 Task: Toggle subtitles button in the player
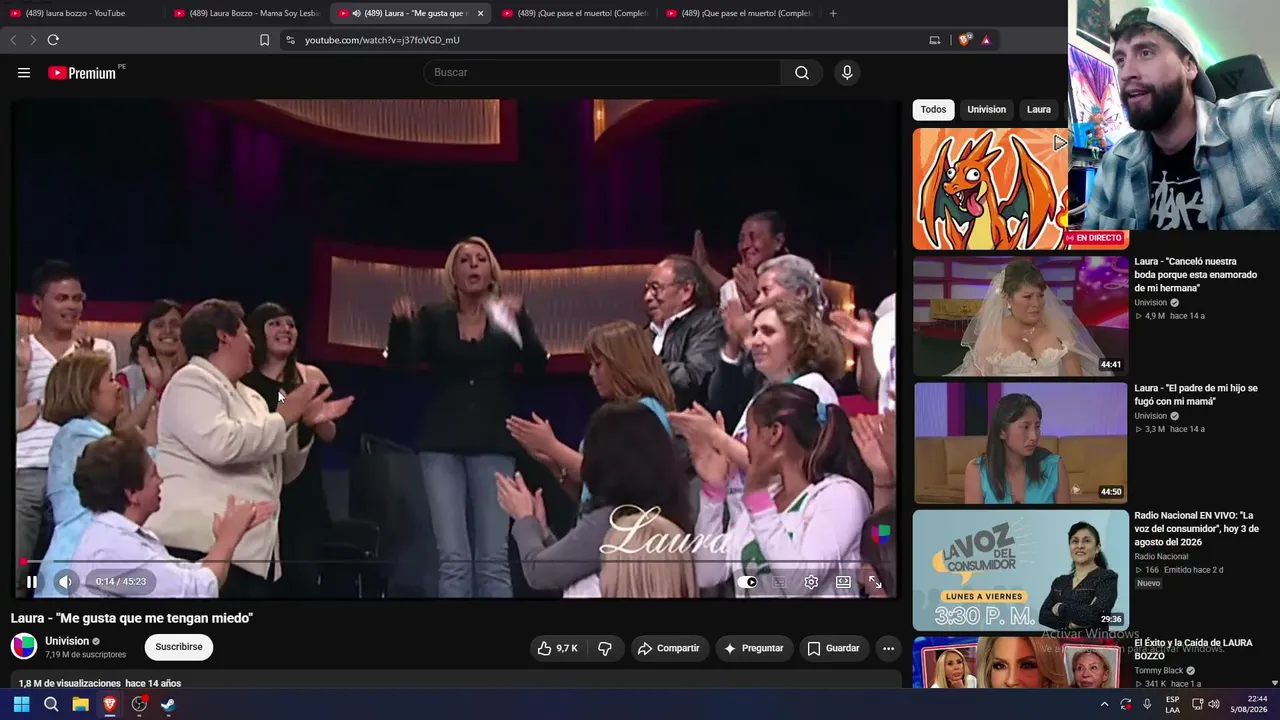click(779, 582)
